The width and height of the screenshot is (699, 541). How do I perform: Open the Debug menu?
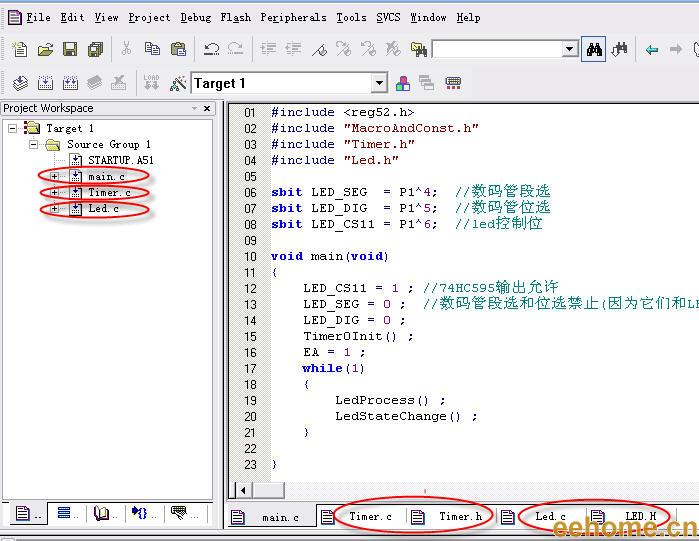pos(196,17)
